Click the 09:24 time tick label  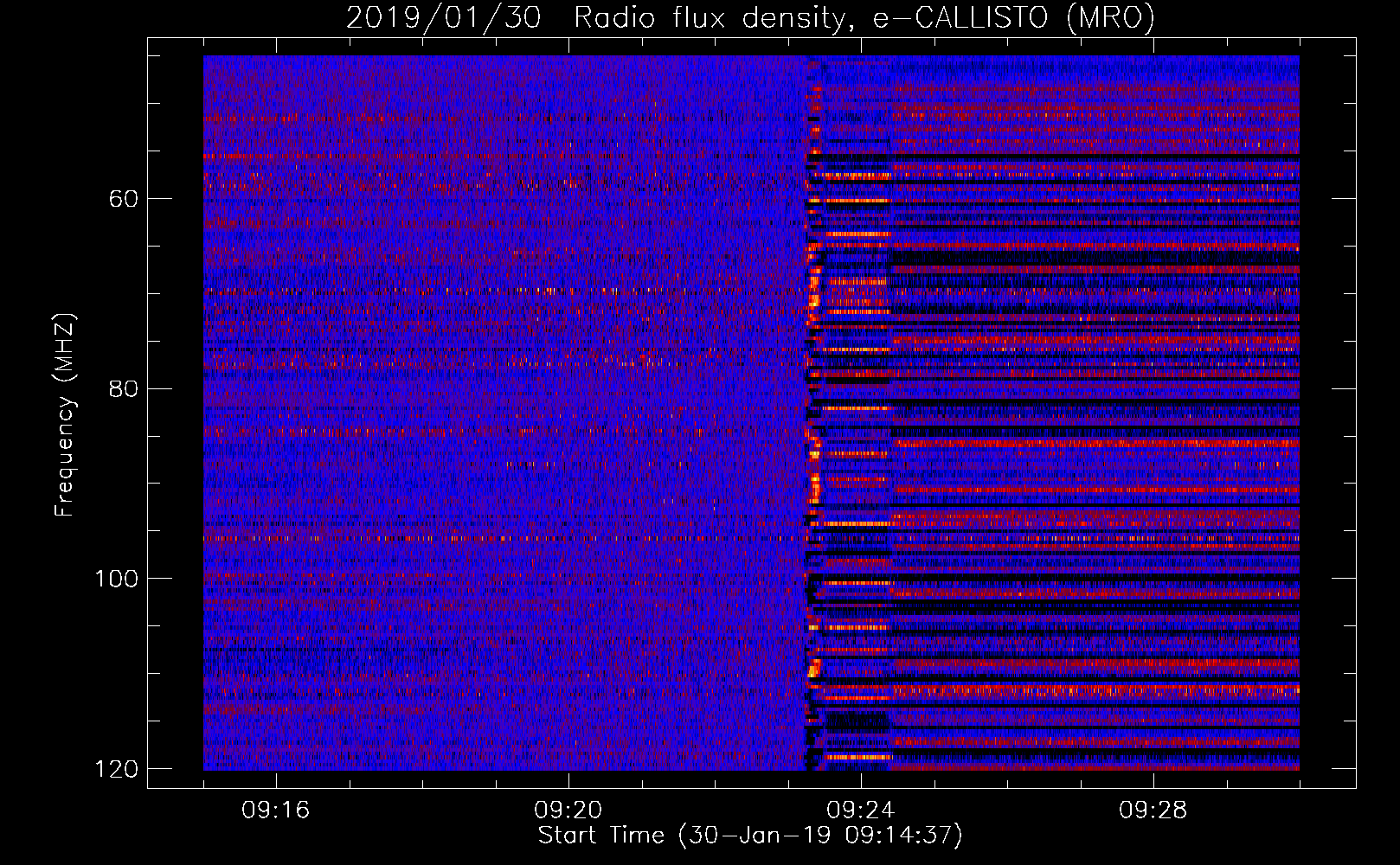[x=860, y=811]
